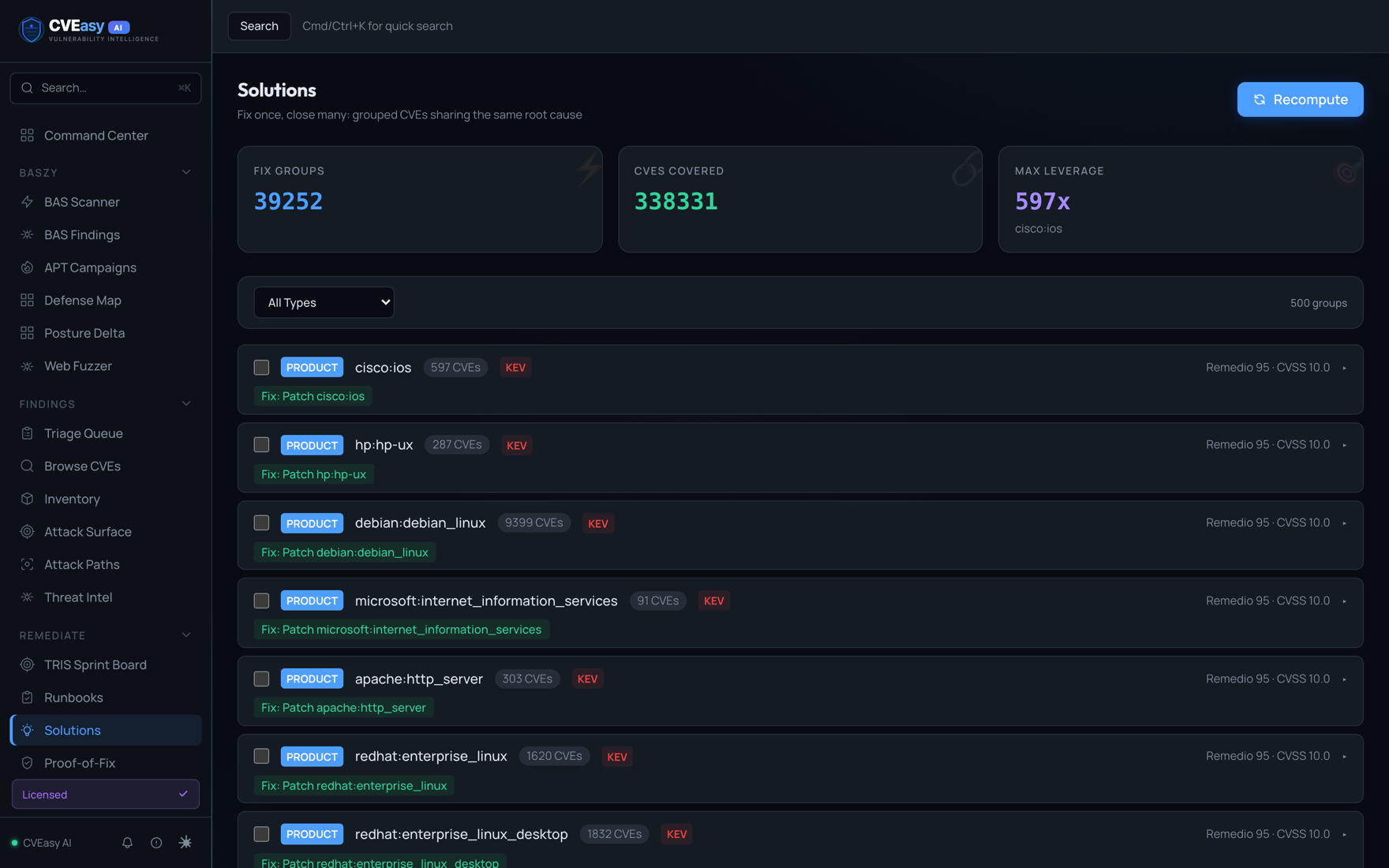This screenshot has height=868, width=1389.
Task: Click the Triage Queue clipboard icon
Action: tap(27, 433)
